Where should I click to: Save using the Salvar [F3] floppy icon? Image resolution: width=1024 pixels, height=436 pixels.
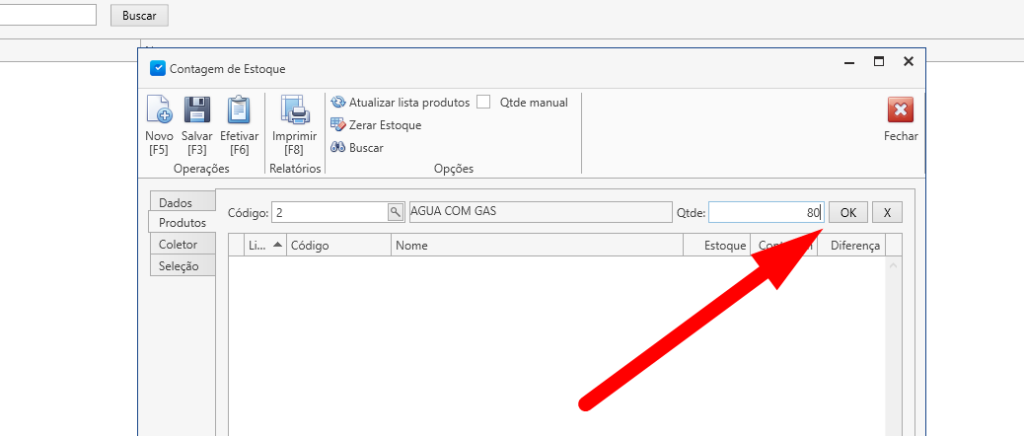click(197, 111)
